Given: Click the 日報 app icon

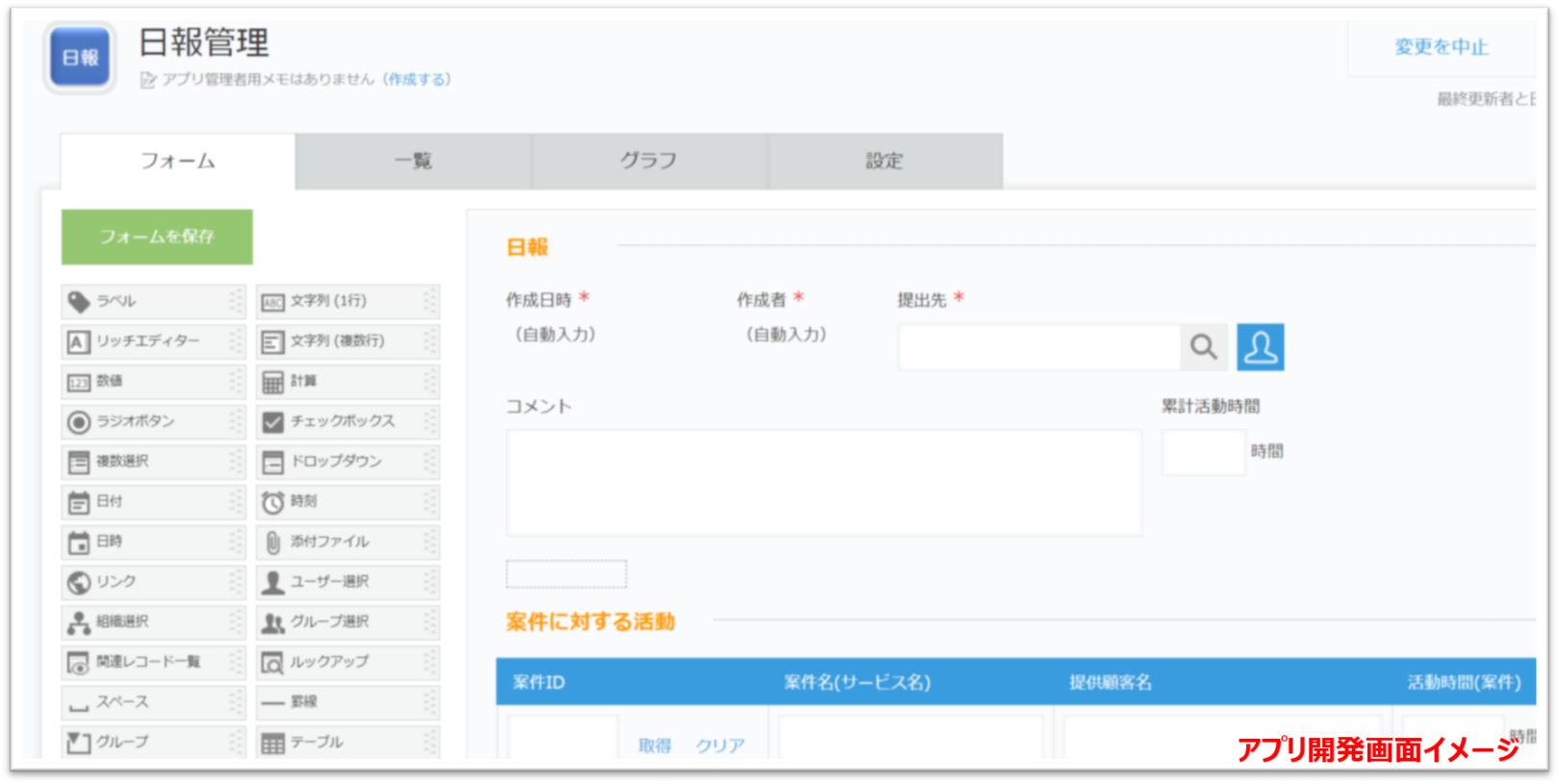Looking at the screenshot, I should point(80,58).
